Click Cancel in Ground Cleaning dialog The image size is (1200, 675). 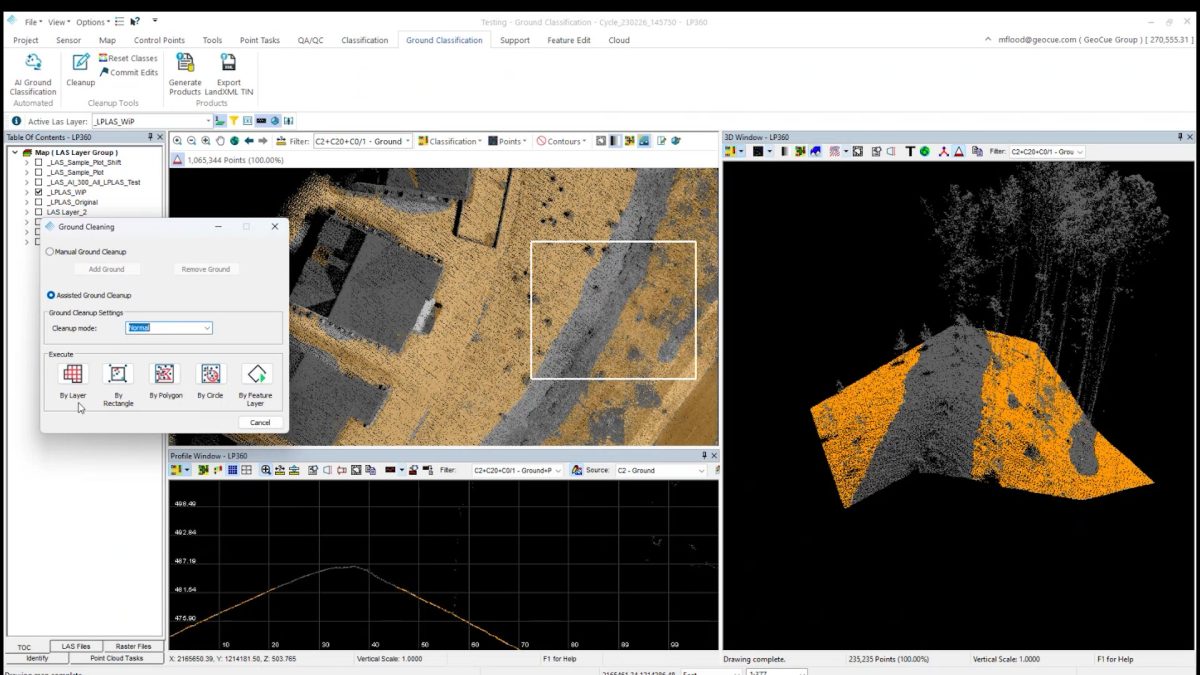tap(260, 422)
